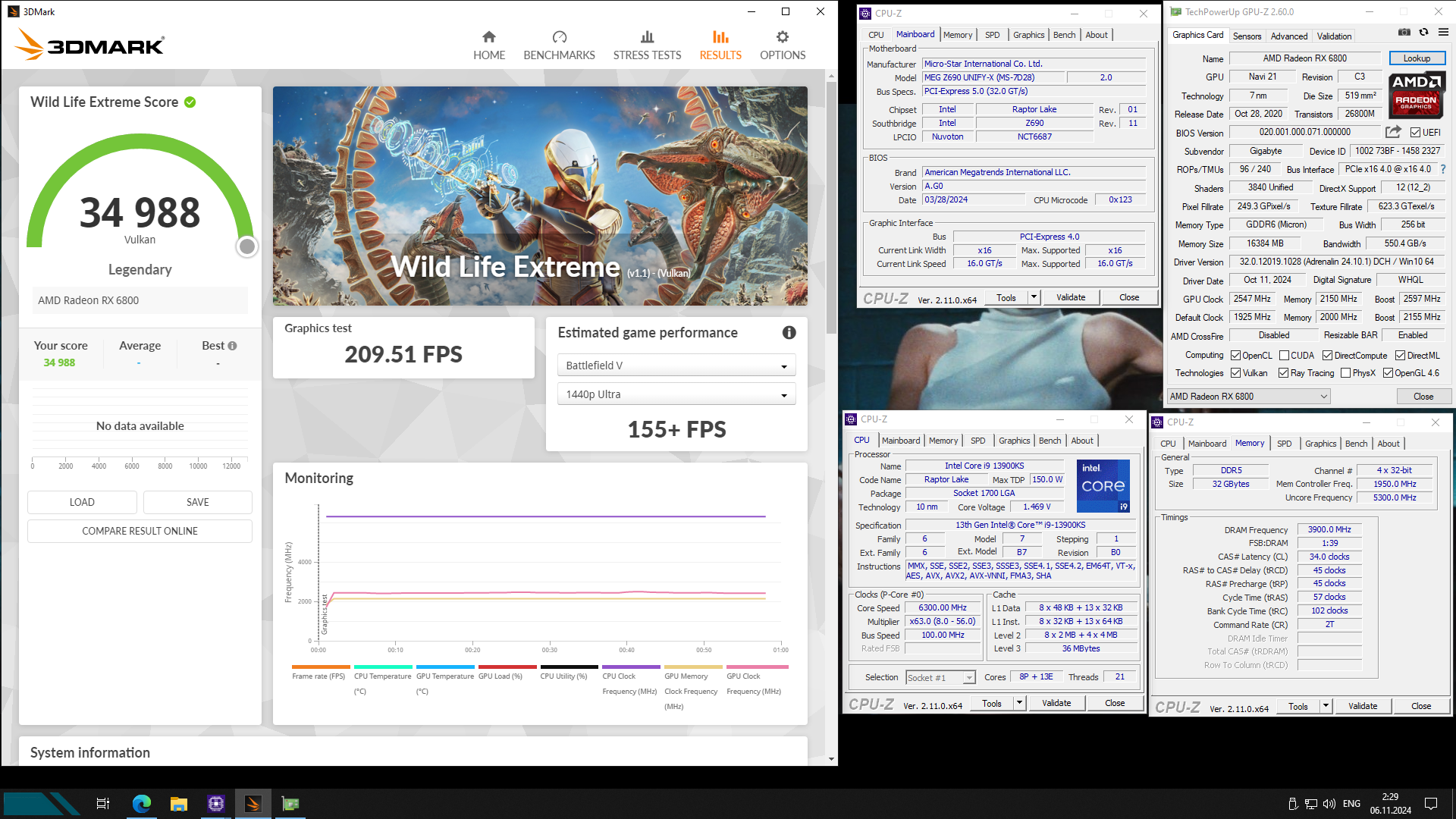Show info for Estimated game performance
1456x819 pixels.
point(789,333)
